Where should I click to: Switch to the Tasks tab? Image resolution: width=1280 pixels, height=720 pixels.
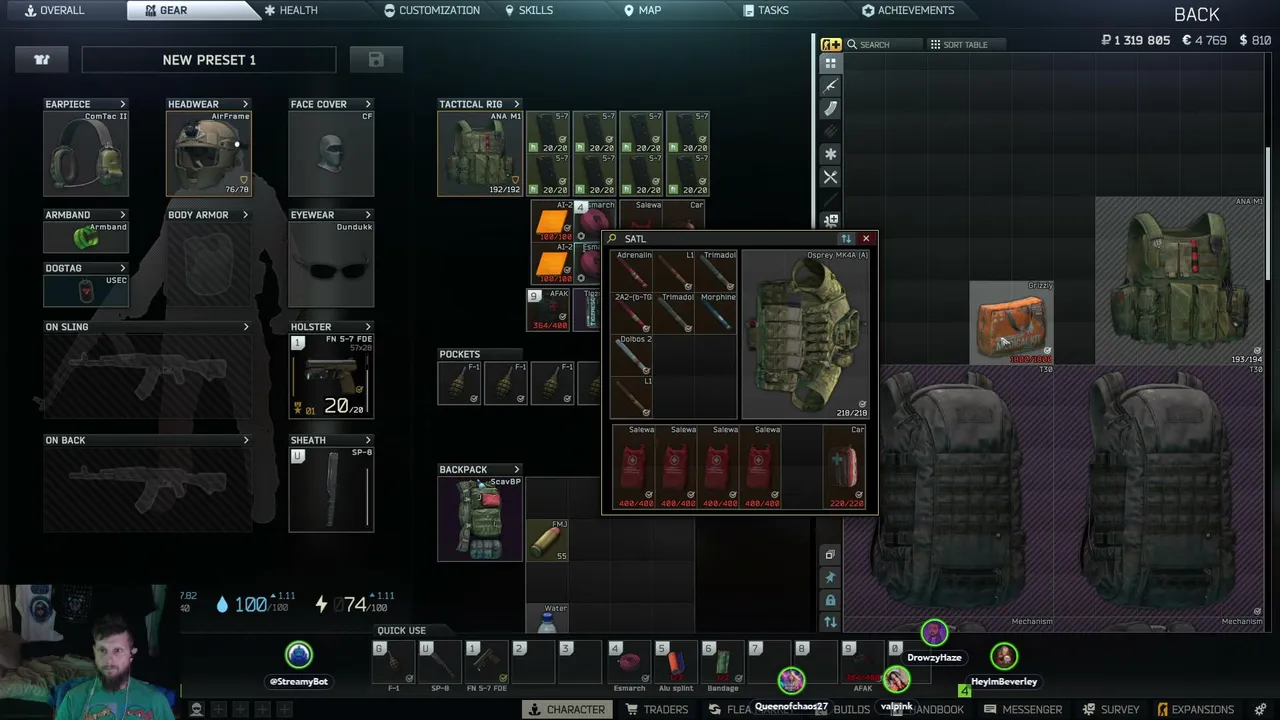[766, 10]
